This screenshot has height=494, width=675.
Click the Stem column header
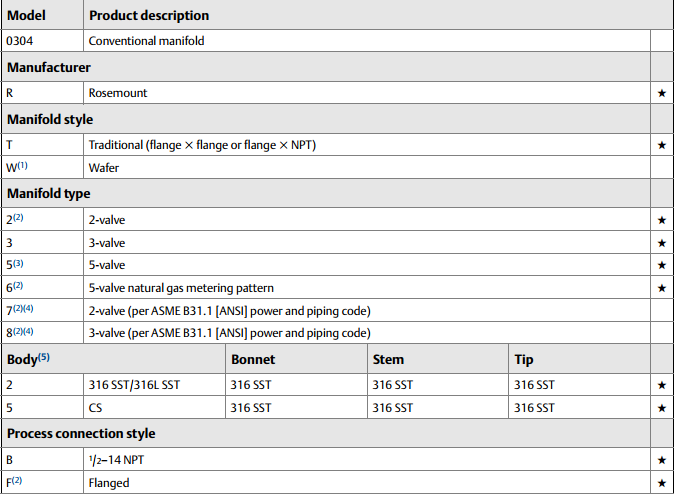click(388, 359)
